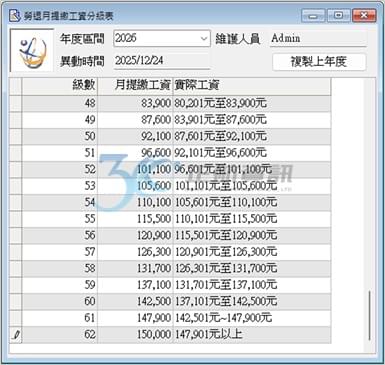Viewport: 385px width, 365px height.
Task: Click the range cell 87,601元至92,100元
Action: [x=252, y=136]
